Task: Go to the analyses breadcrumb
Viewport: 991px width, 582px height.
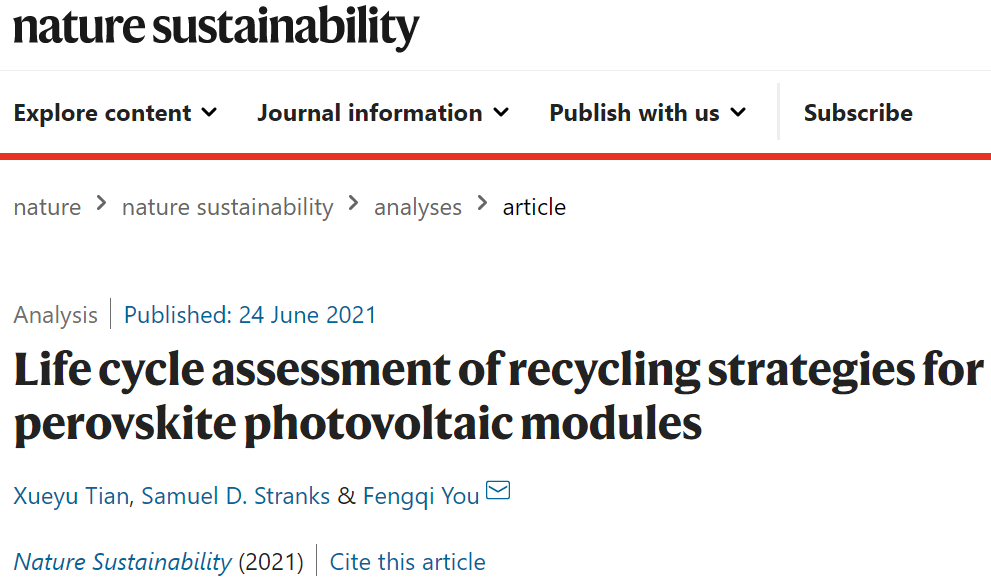Action: tap(418, 207)
